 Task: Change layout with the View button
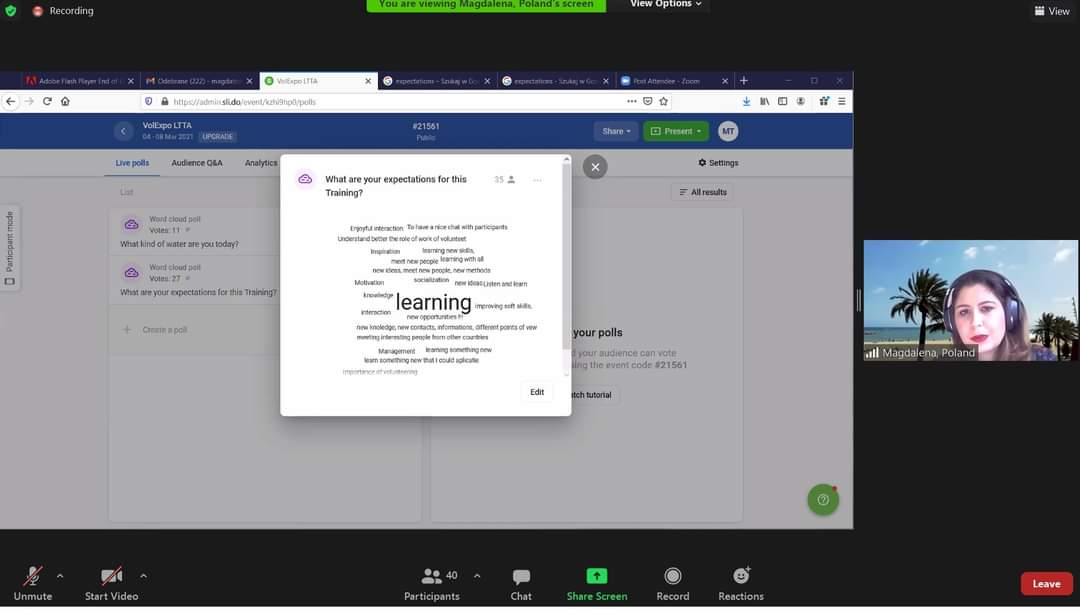pos(1052,11)
